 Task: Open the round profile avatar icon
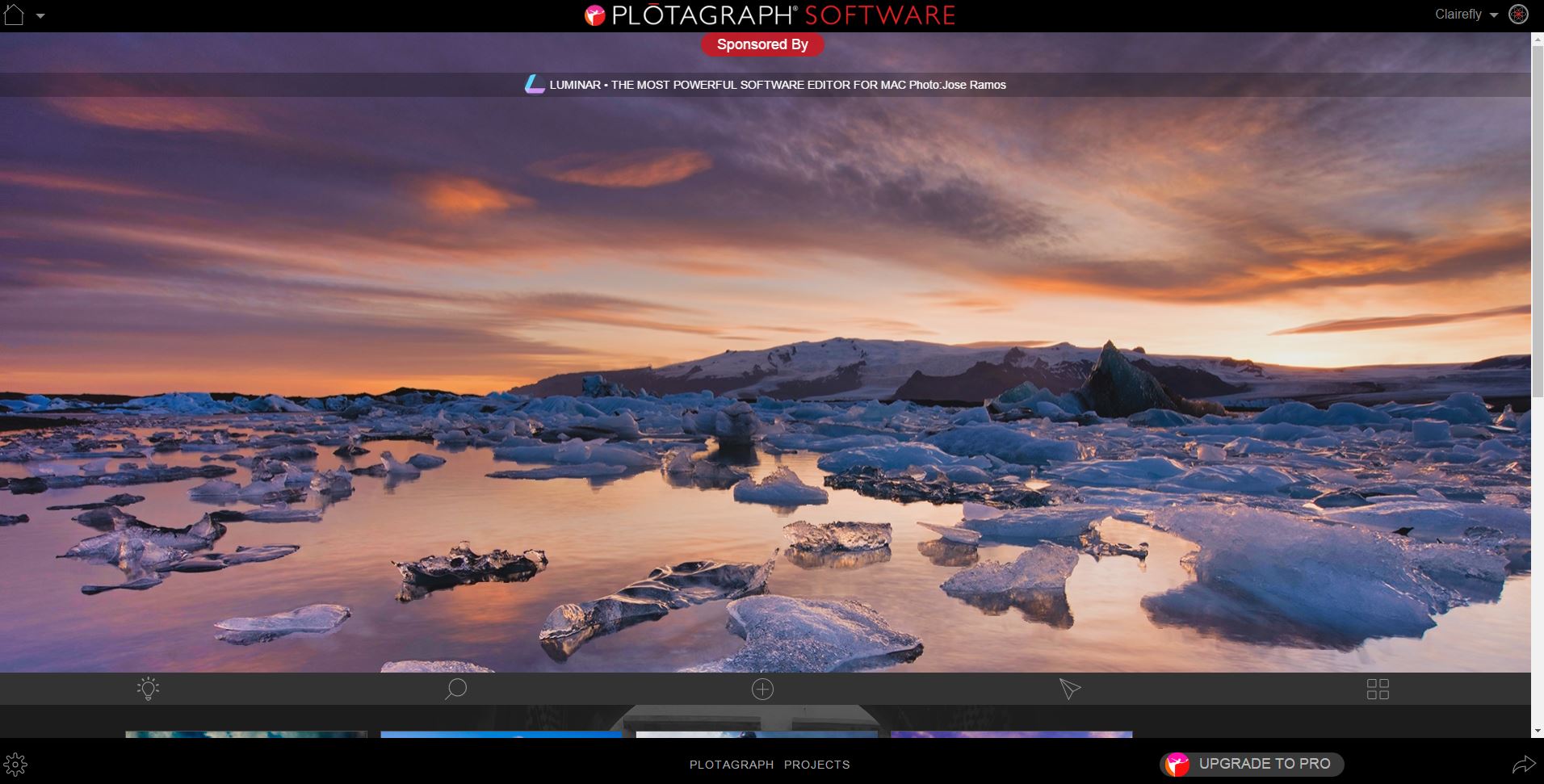(x=1518, y=15)
